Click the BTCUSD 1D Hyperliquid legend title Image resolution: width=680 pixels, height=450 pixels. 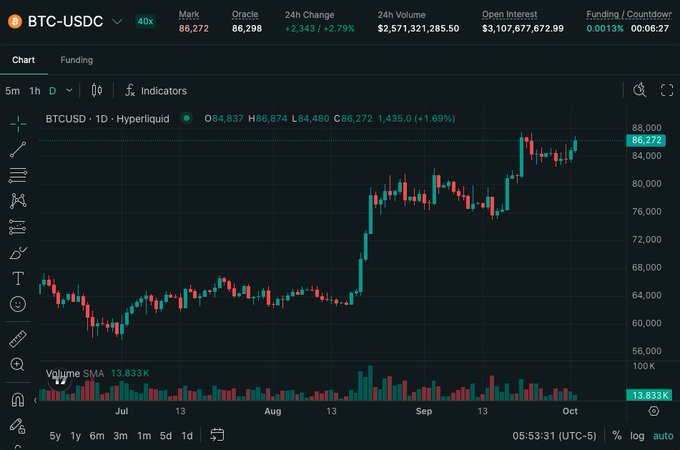(x=107, y=118)
